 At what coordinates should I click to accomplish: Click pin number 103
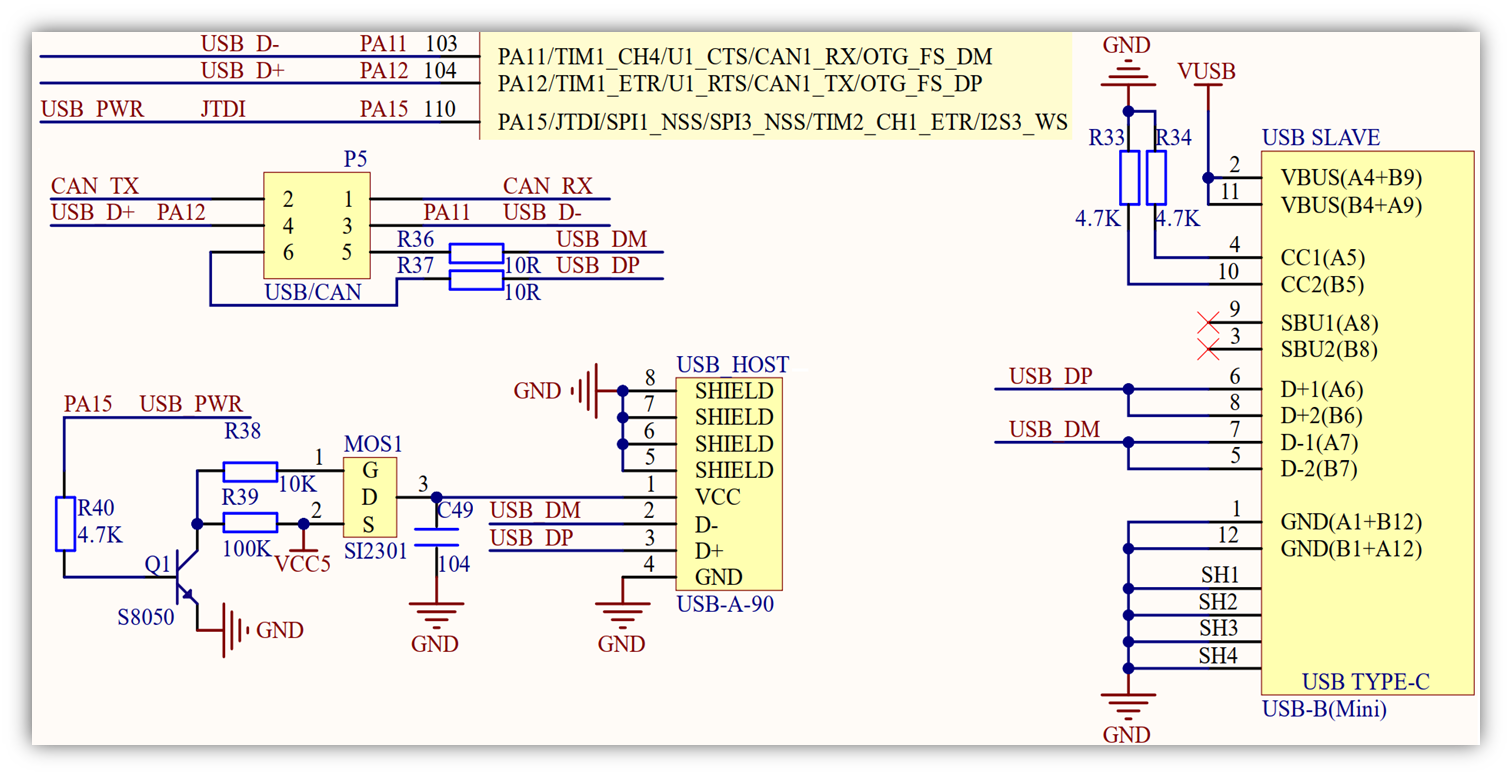[441, 44]
